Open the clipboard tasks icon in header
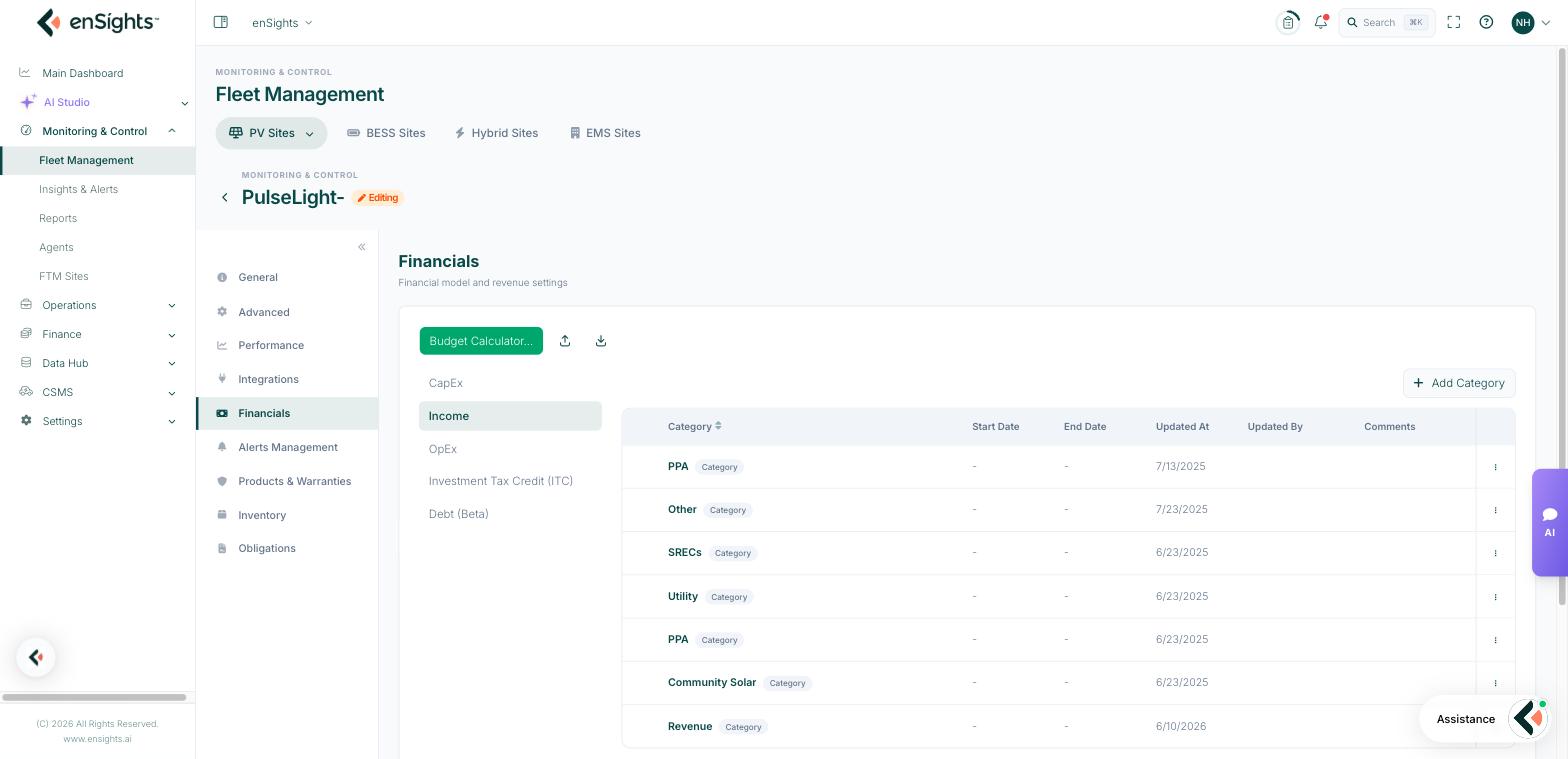Screen dimensions: 1568x759 click(x=1288, y=22)
